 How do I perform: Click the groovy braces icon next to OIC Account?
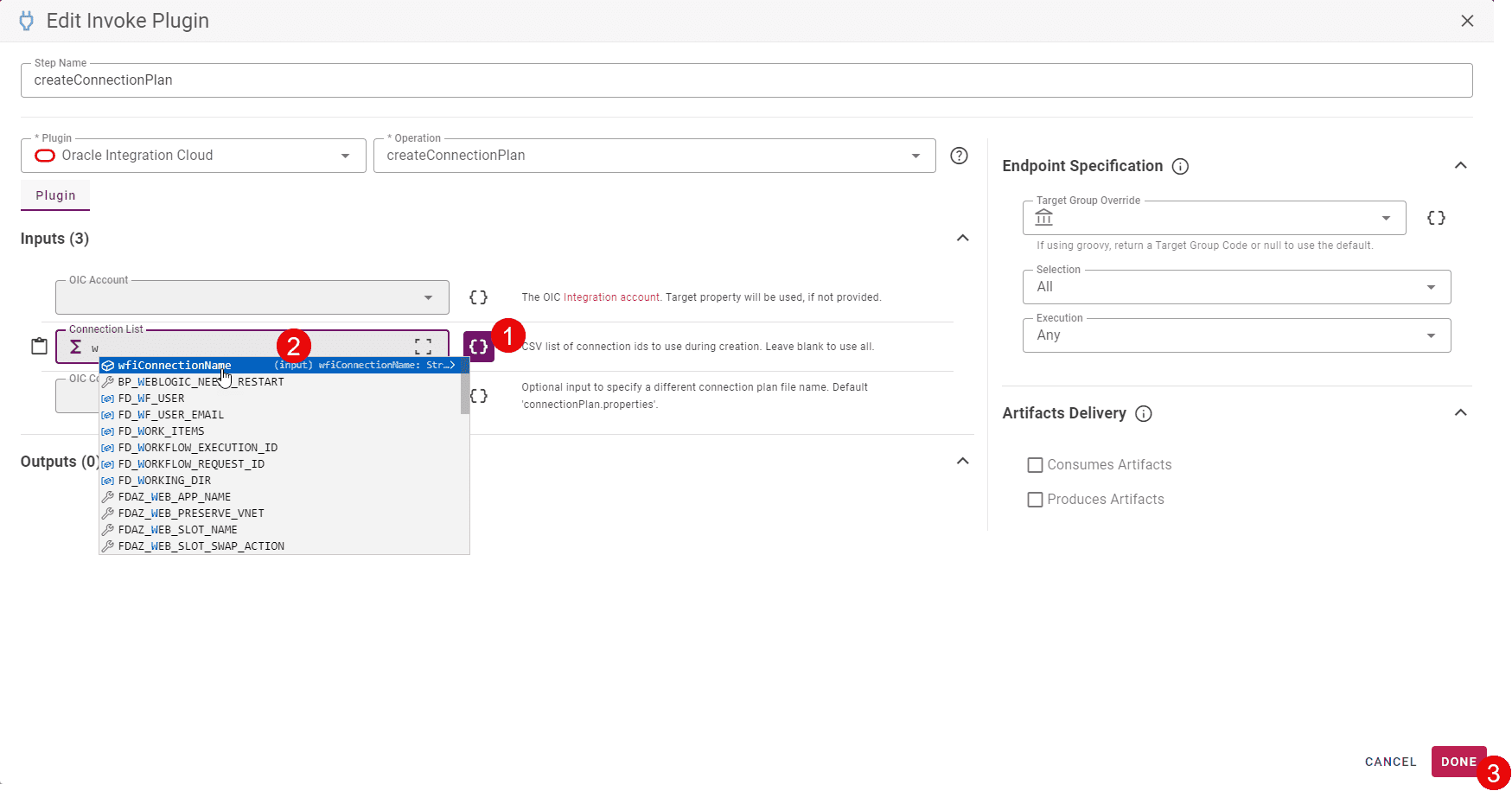[x=478, y=297]
